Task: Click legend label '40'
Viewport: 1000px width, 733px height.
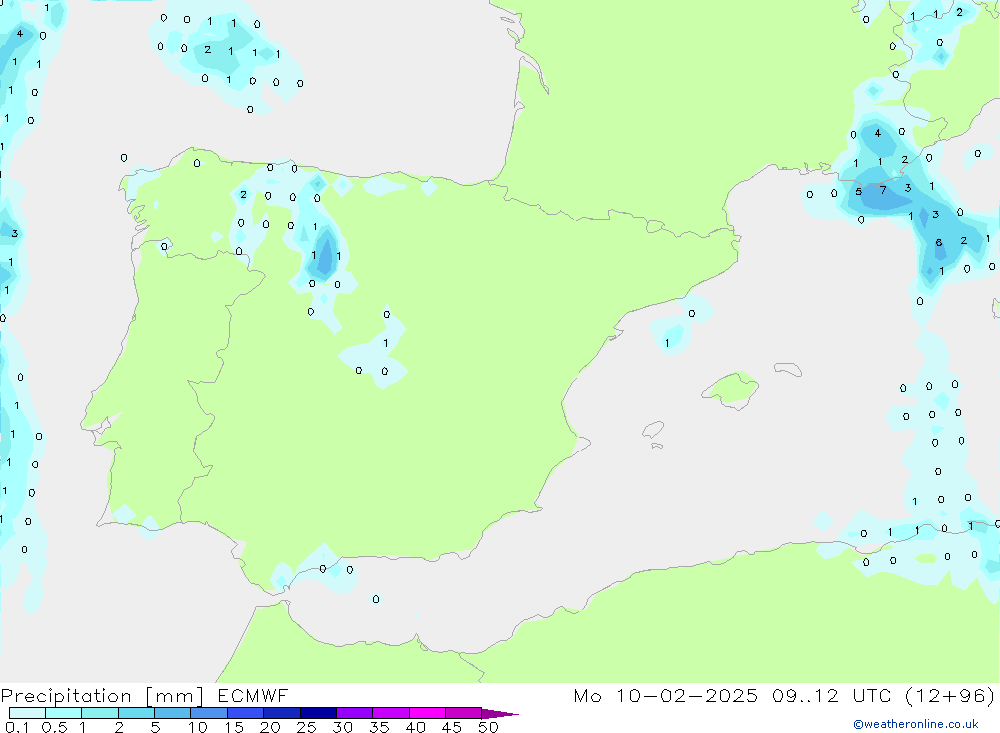Action: tap(415, 727)
